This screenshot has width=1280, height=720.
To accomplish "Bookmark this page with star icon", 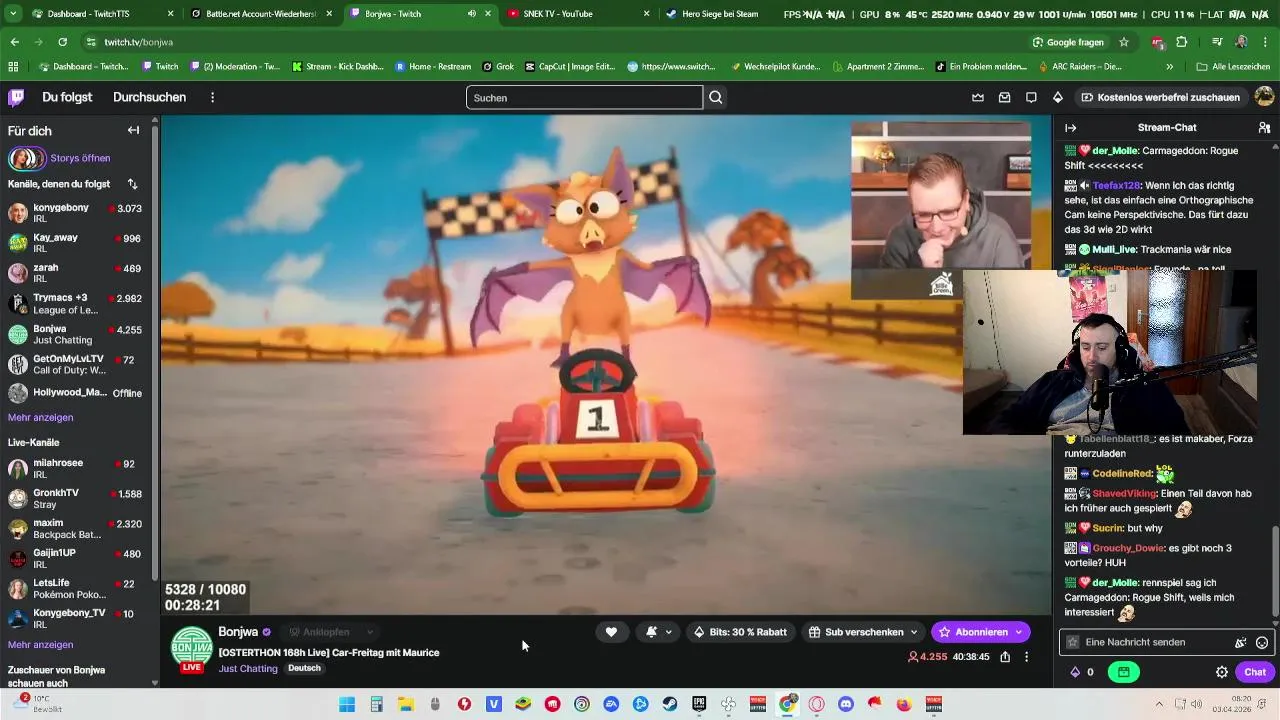I will click(x=1124, y=42).
